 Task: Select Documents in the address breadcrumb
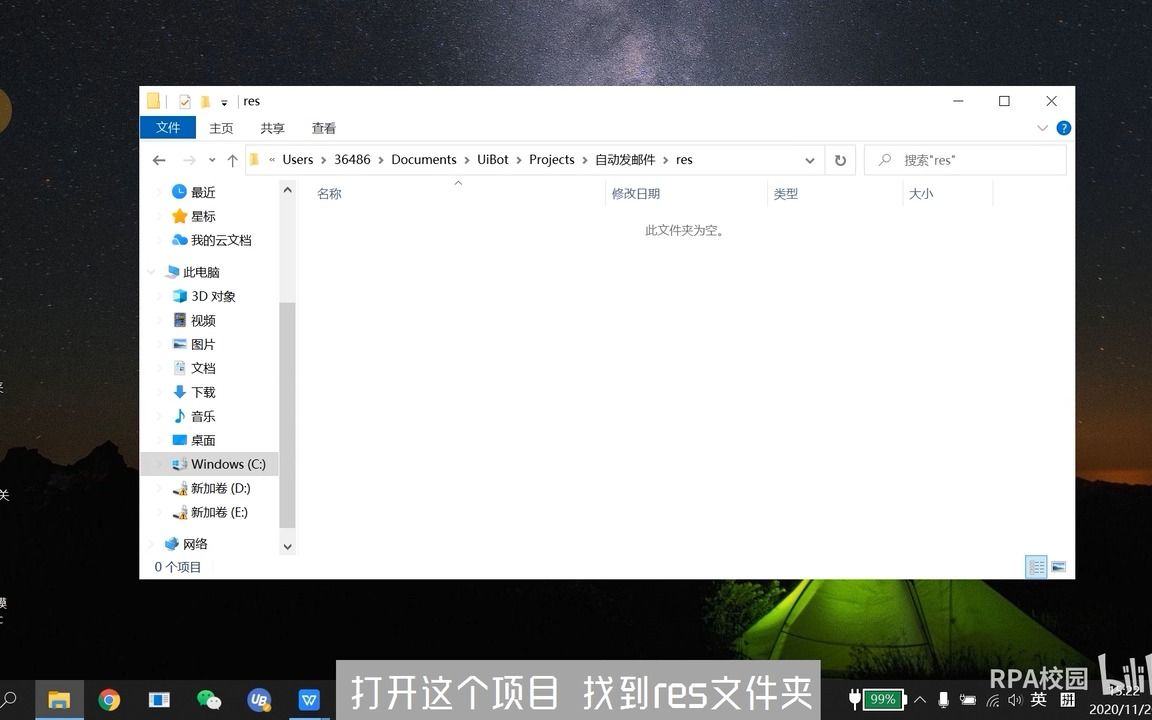pos(424,159)
